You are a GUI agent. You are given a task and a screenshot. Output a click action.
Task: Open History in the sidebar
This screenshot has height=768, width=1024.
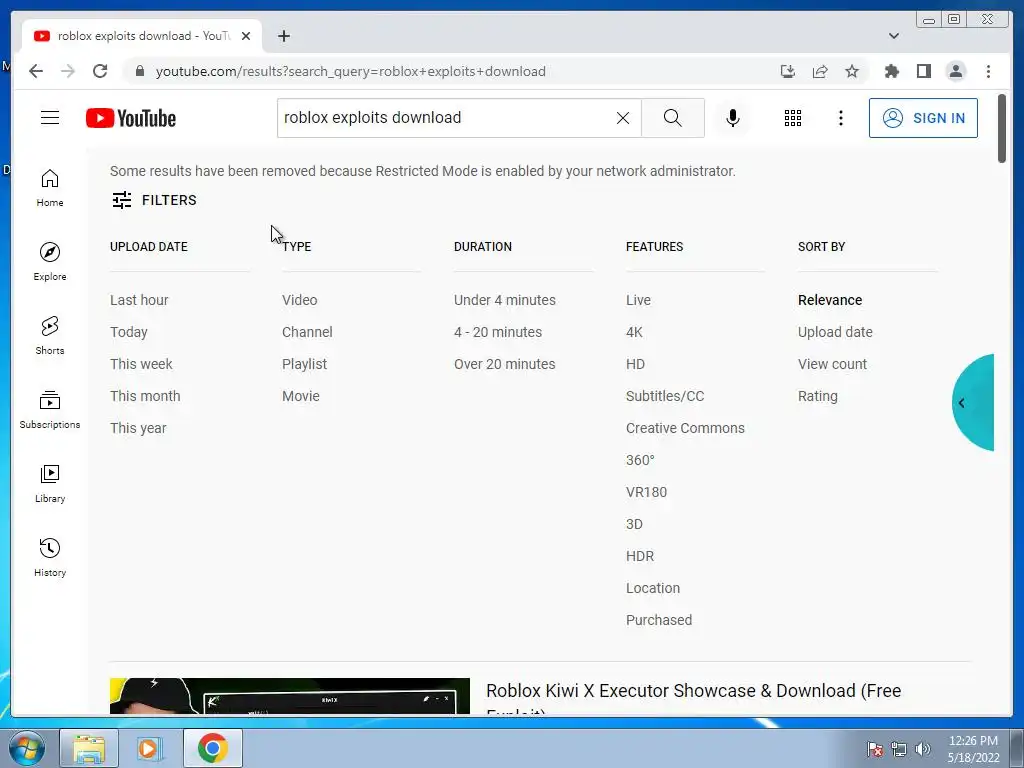(x=50, y=557)
